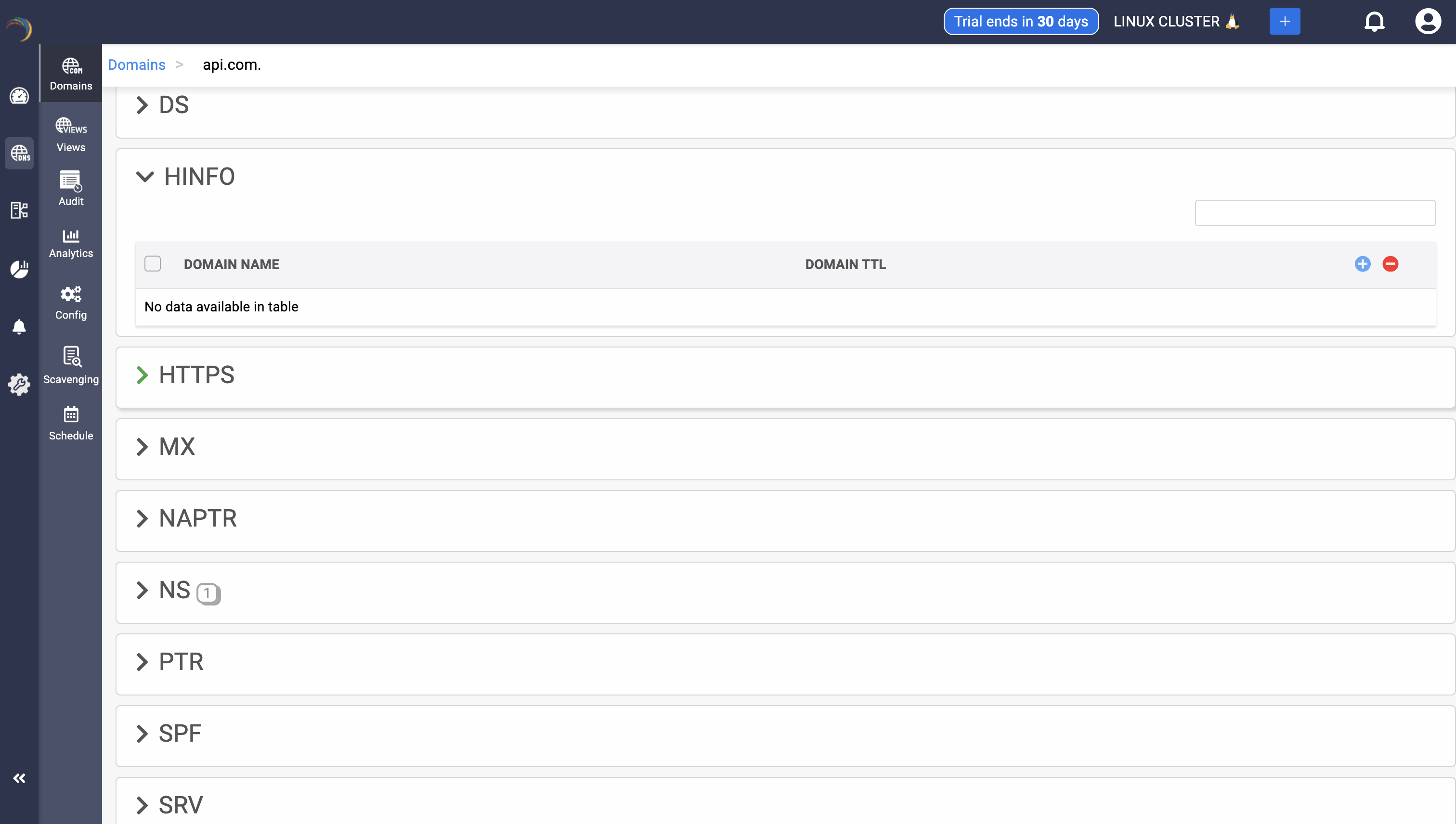
Task: Open the Analytics menu item
Action: pos(71,244)
